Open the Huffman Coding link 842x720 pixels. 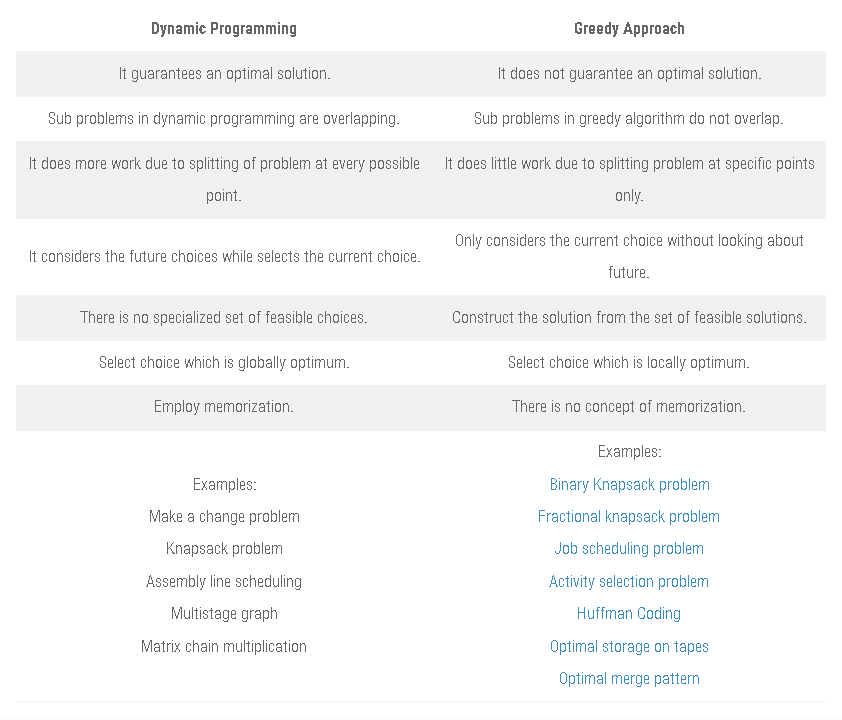pyautogui.click(x=629, y=614)
